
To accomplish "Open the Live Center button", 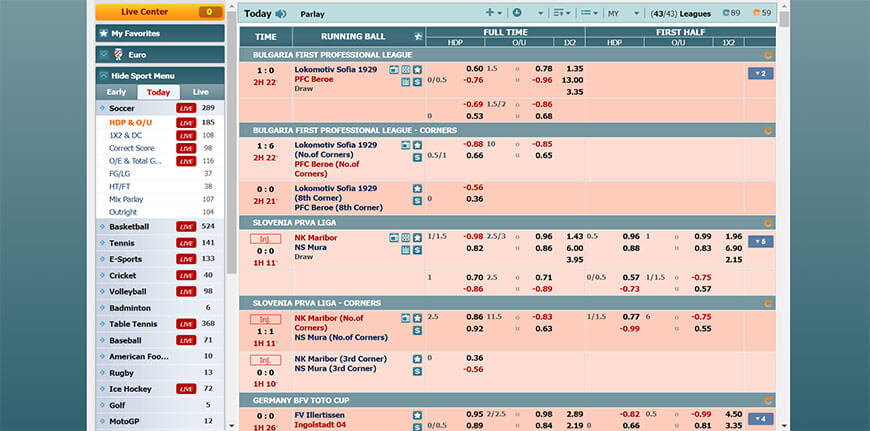I will pos(160,12).
